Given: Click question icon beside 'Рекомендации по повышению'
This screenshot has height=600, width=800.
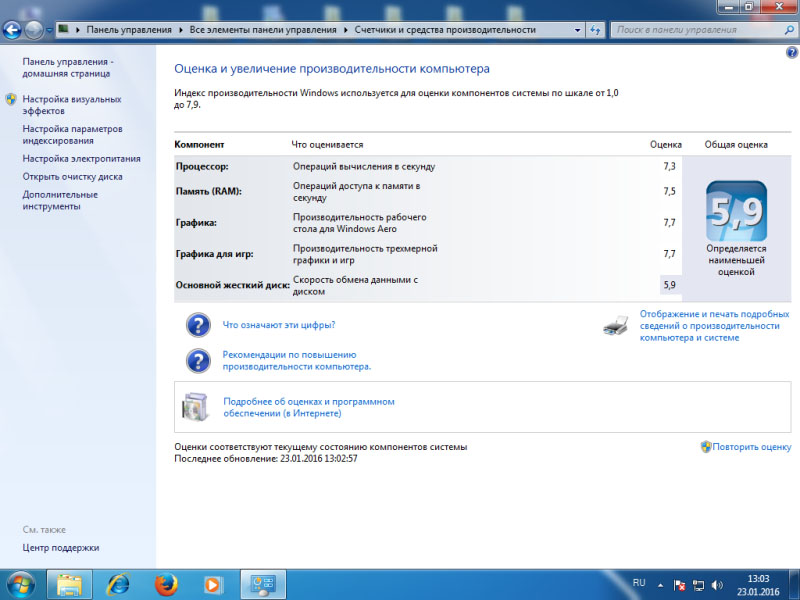Looking at the screenshot, I should (198, 361).
